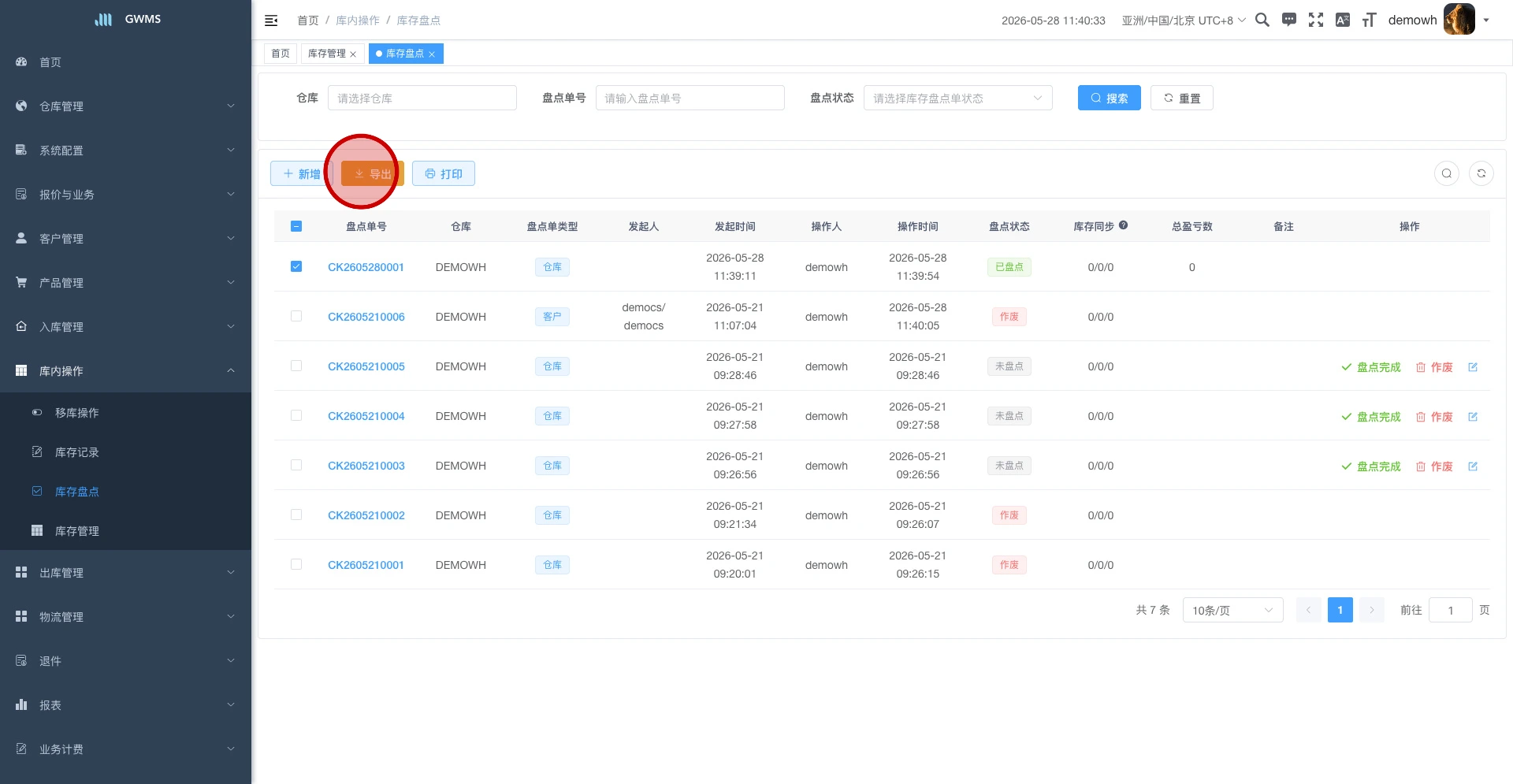Viewport: 1513px width, 784px height.
Task: Click the 重置 reset button
Action: [1181, 98]
